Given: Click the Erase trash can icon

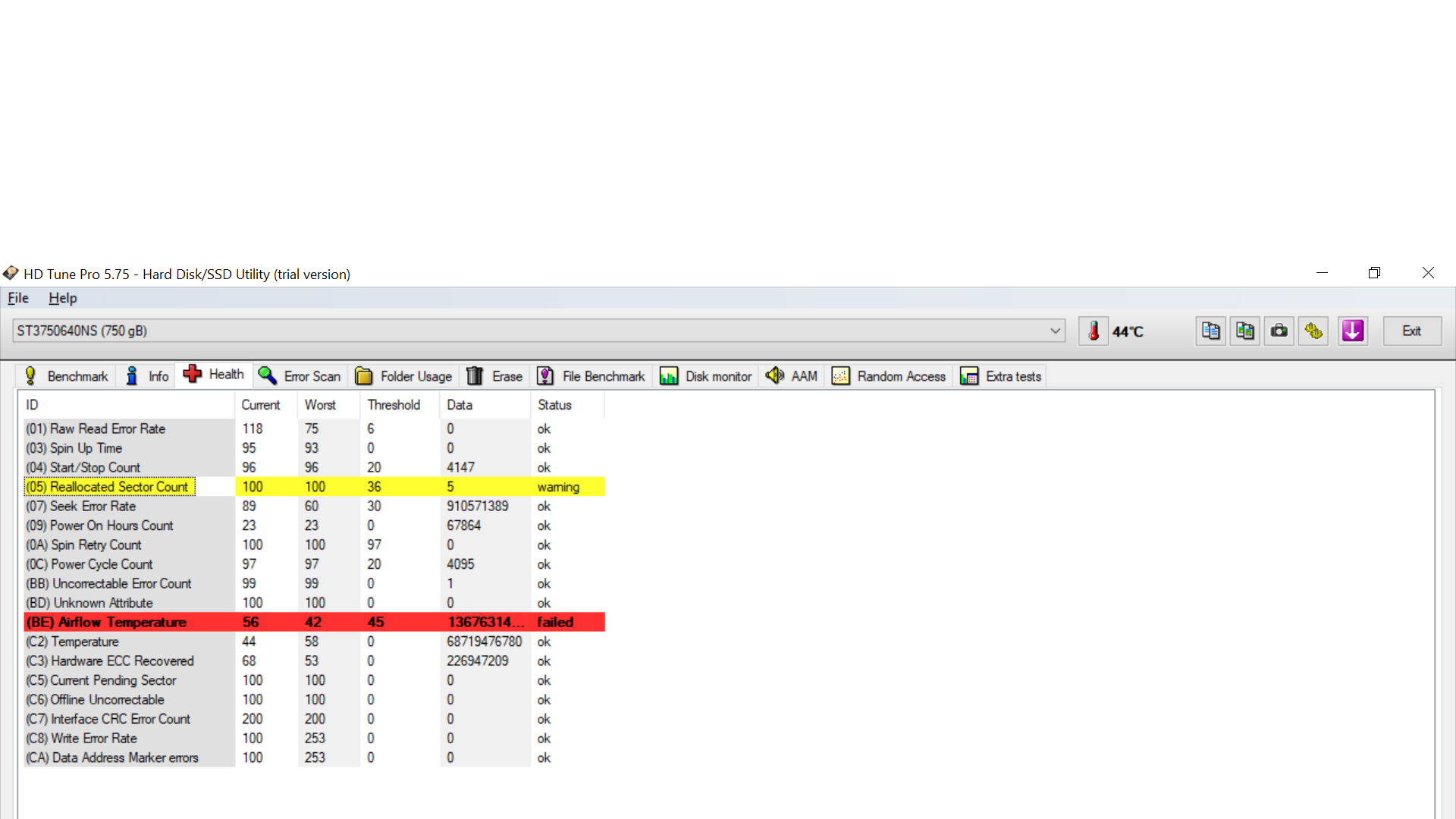Looking at the screenshot, I should [x=475, y=376].
